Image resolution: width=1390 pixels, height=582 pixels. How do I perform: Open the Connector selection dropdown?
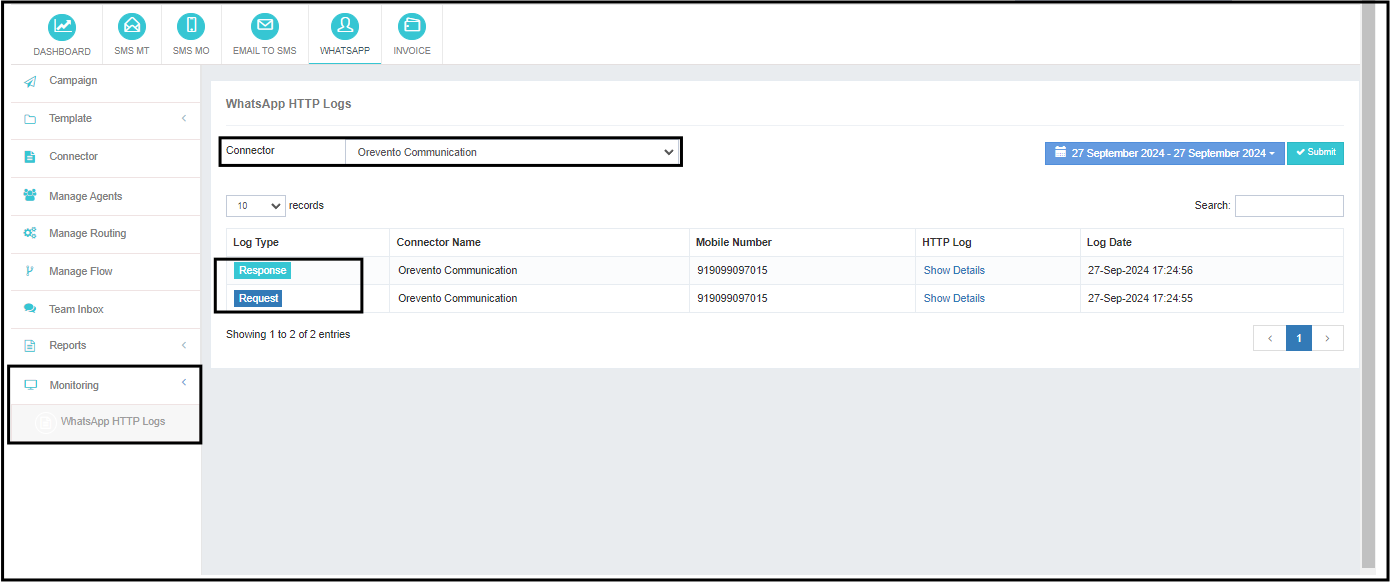coord(513,151)
